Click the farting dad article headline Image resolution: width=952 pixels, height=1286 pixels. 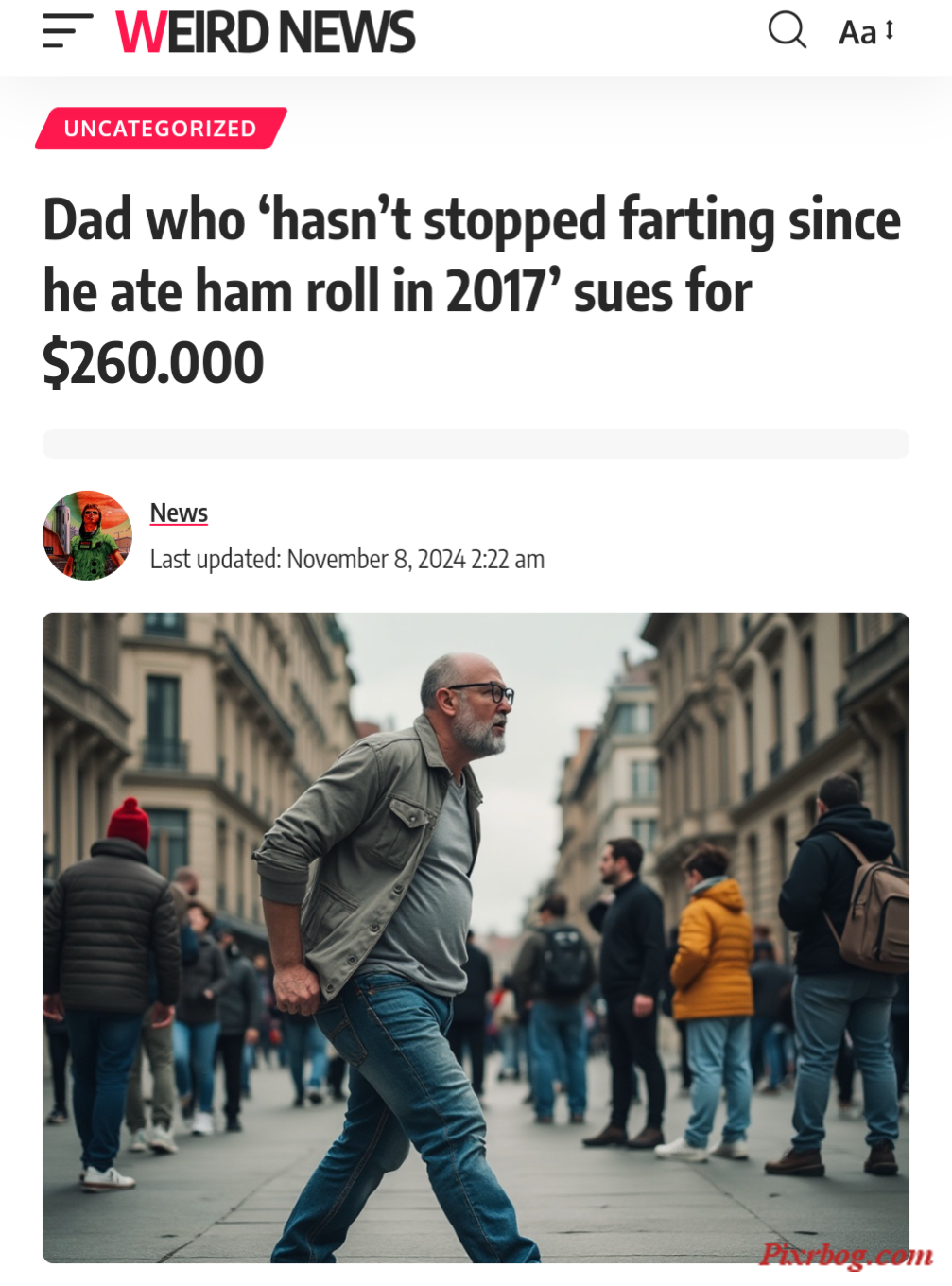(473, 290)
